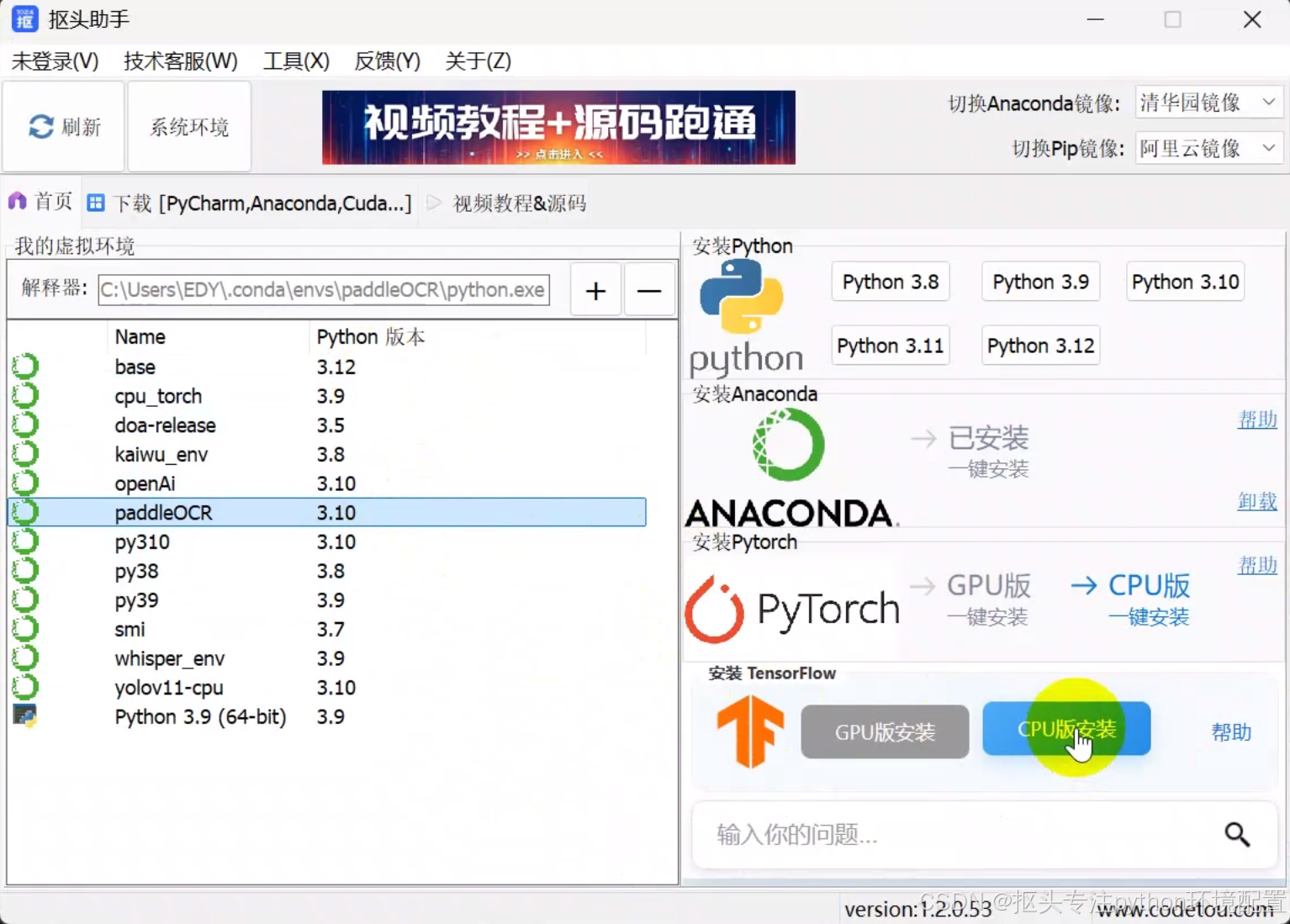Switch to the 首页 tab
The image size is (1290, 924).
(40, 201)
